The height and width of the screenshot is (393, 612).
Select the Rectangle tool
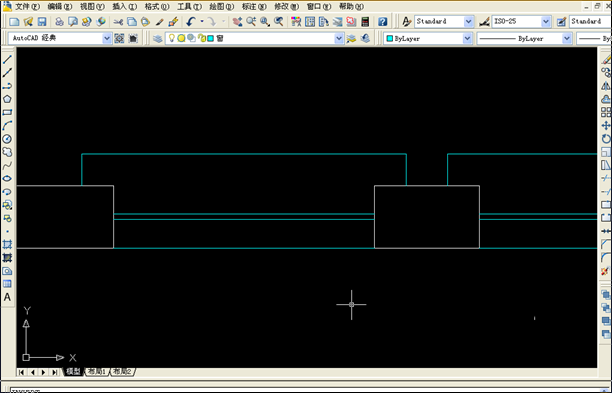tap(7, 112)
